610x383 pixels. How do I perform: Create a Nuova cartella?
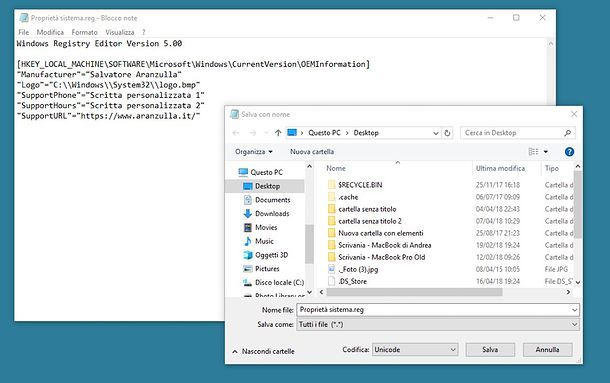point(312,151)
